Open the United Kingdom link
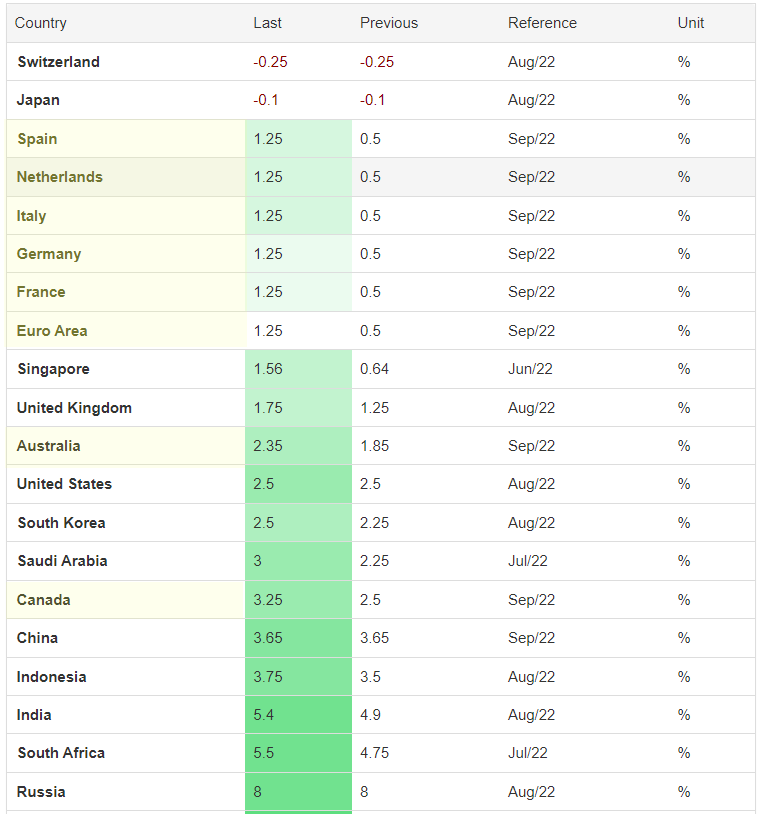The image size is (758, 814). click(74, 408)
